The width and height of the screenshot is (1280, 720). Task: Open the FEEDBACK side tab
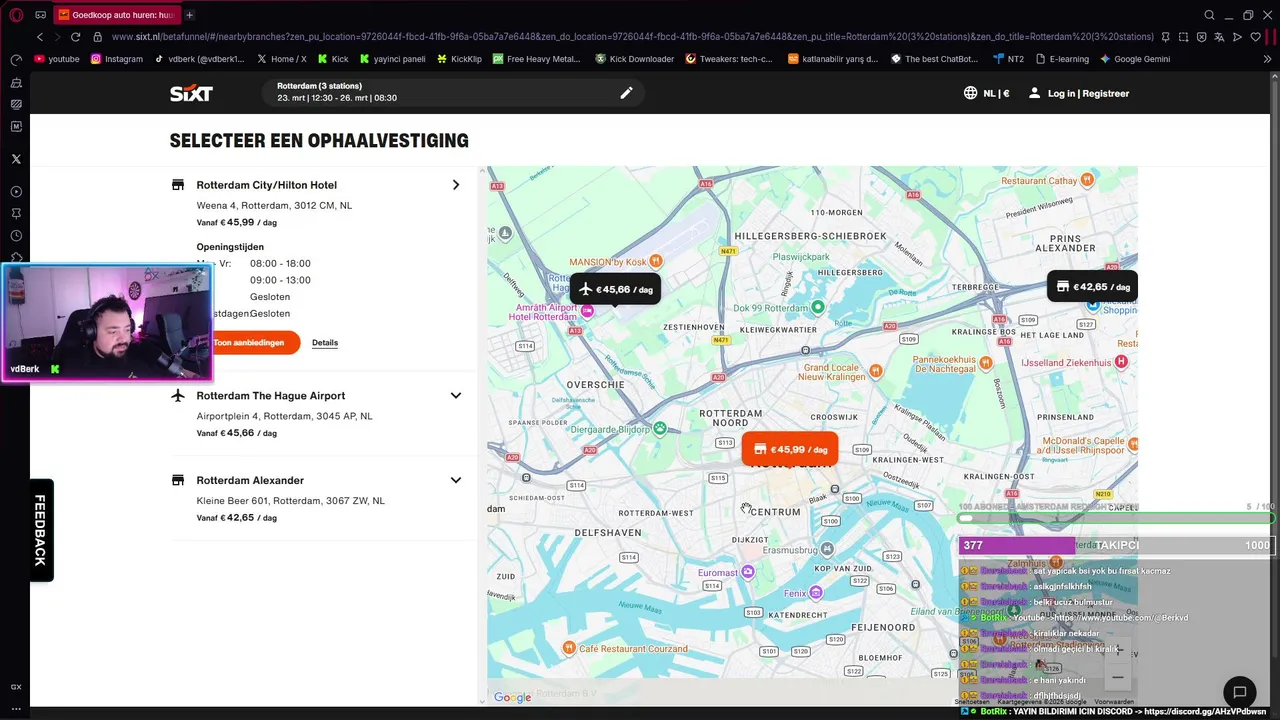40,530
